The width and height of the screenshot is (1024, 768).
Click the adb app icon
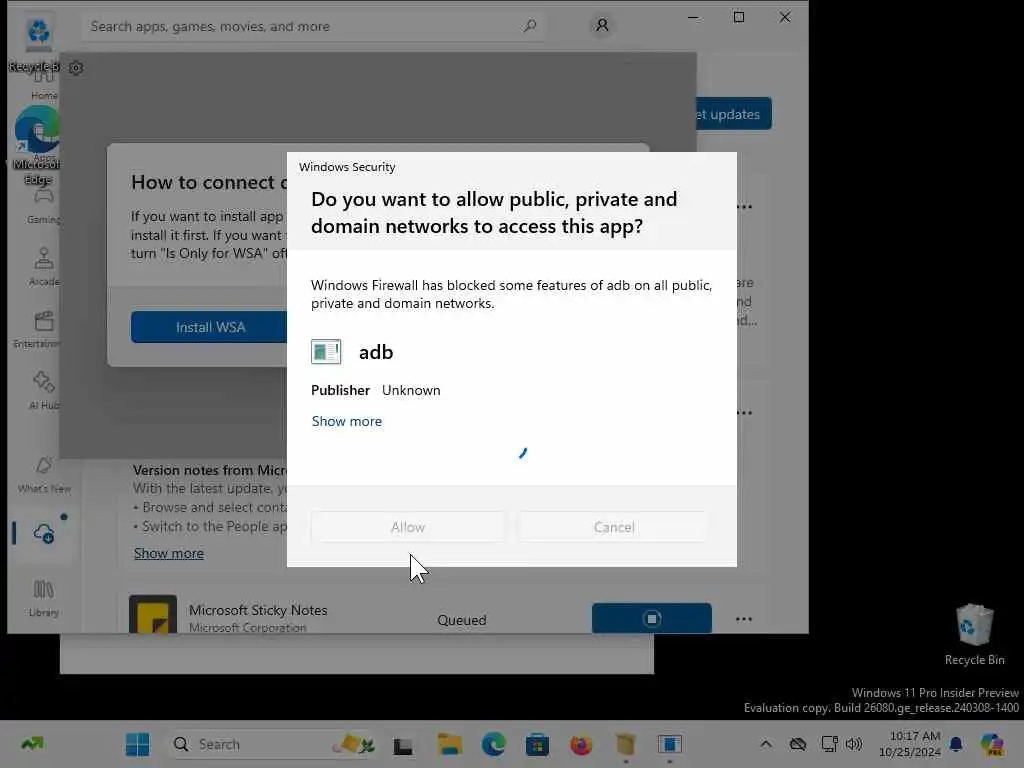tap(326, 352)
